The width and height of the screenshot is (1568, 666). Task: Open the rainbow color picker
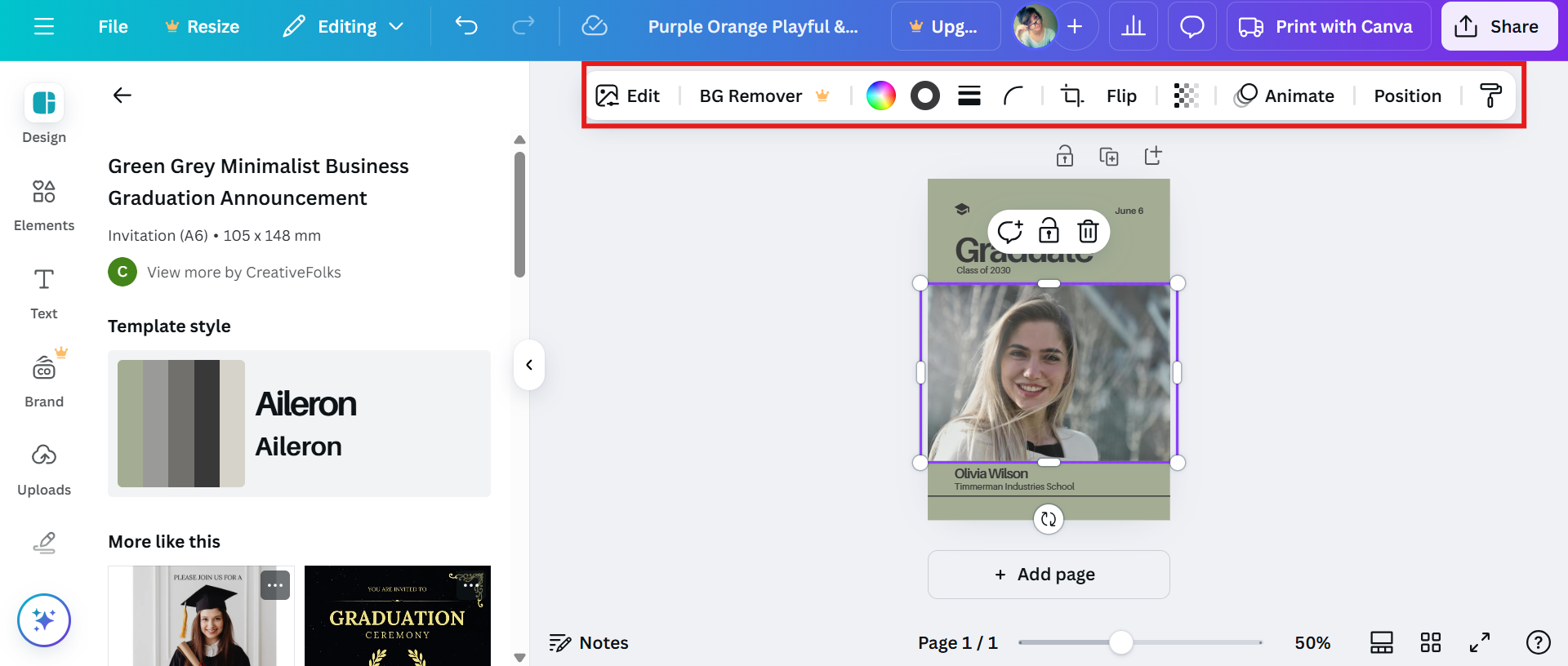click(x=881, y=96)
